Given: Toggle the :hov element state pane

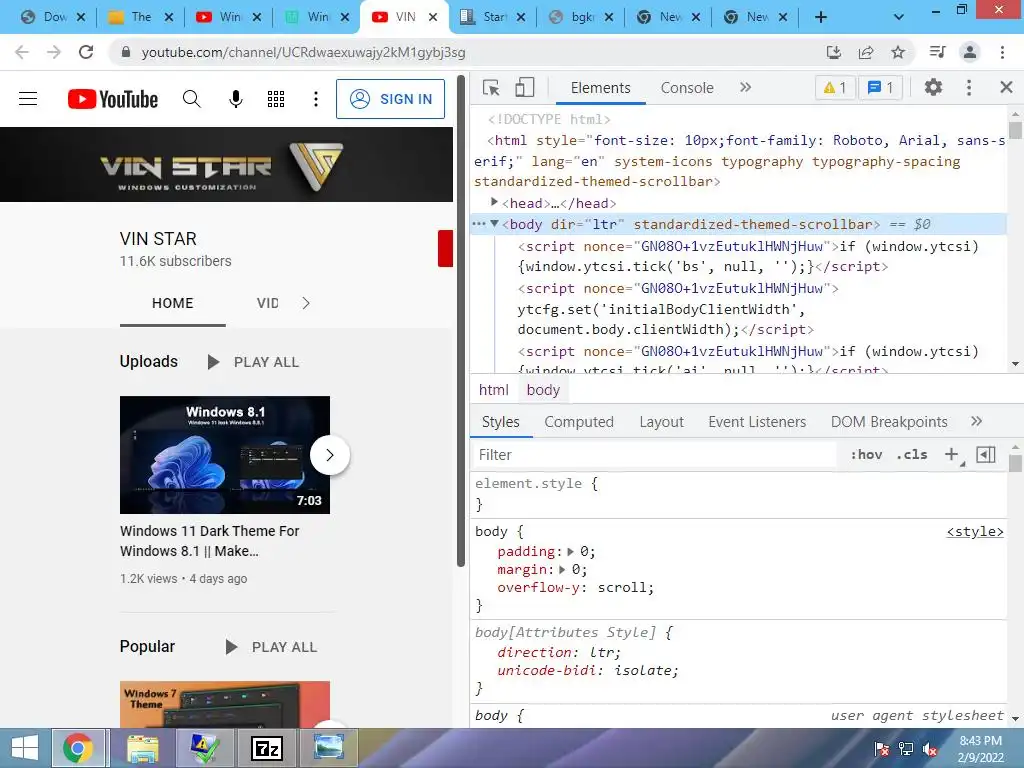Looking at the screenshot, I should (866, 455).
